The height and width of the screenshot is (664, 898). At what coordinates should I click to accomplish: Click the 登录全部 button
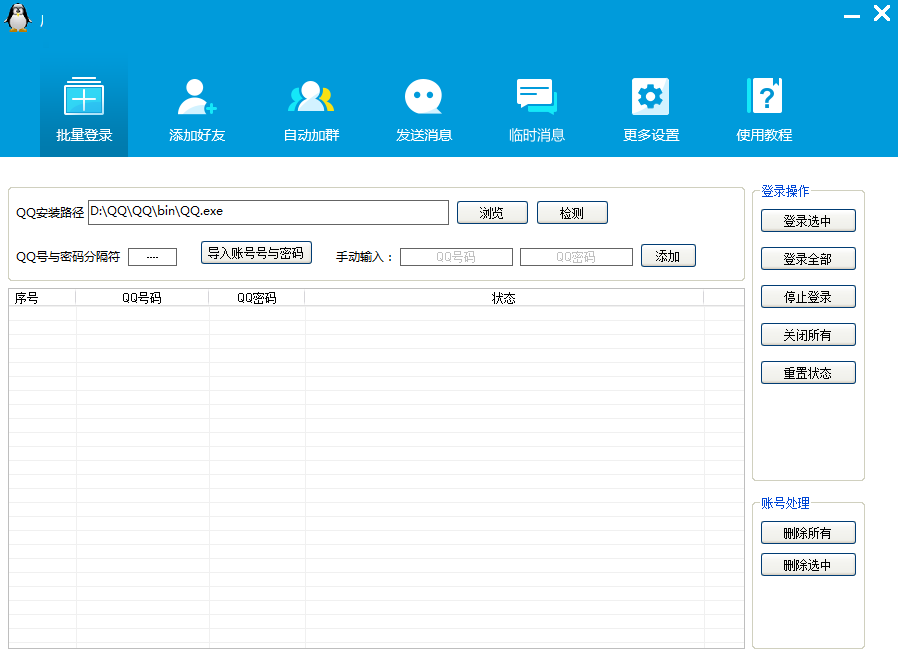tap(808, 258)
